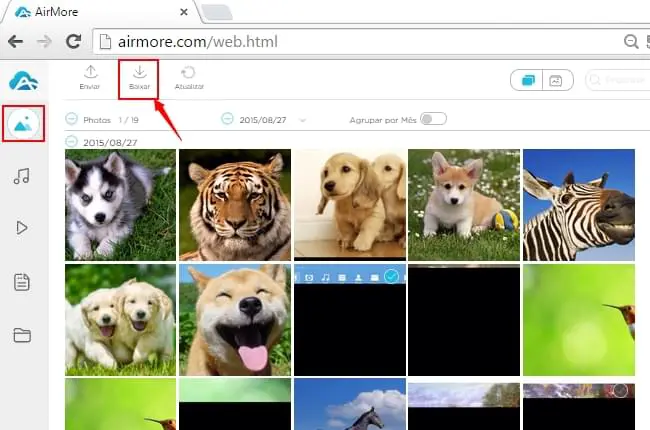Image resolution: width=650 pixels, height=430 pixels.
Task: Open the Documents section in the sidebar
Action: 22,282
